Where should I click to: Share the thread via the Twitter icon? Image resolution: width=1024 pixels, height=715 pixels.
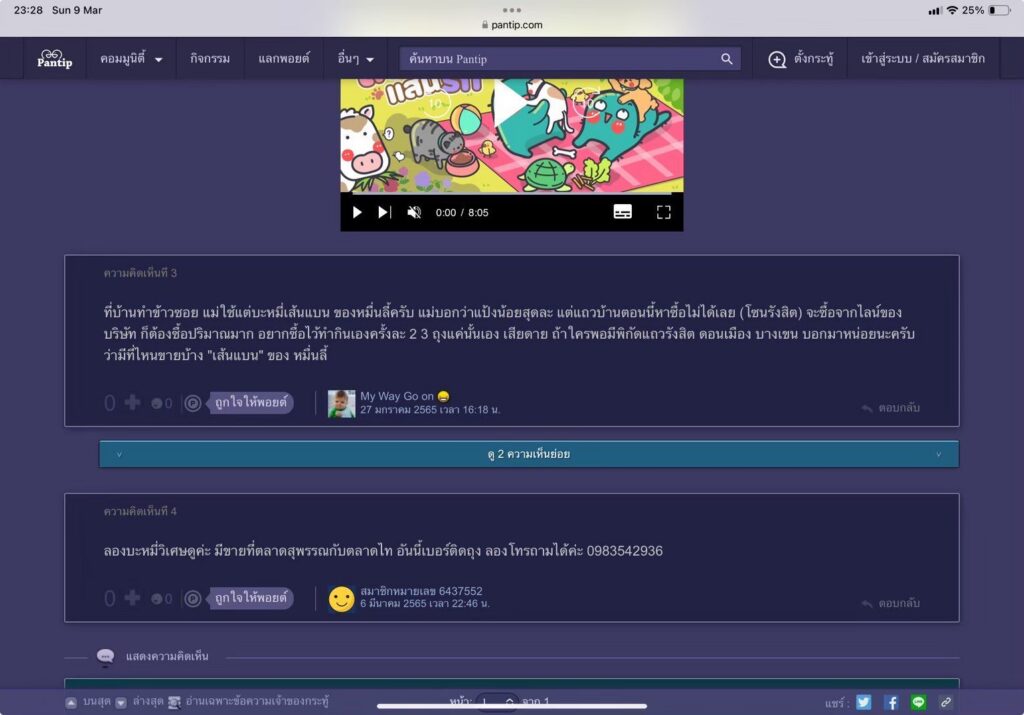coord(863,702)
